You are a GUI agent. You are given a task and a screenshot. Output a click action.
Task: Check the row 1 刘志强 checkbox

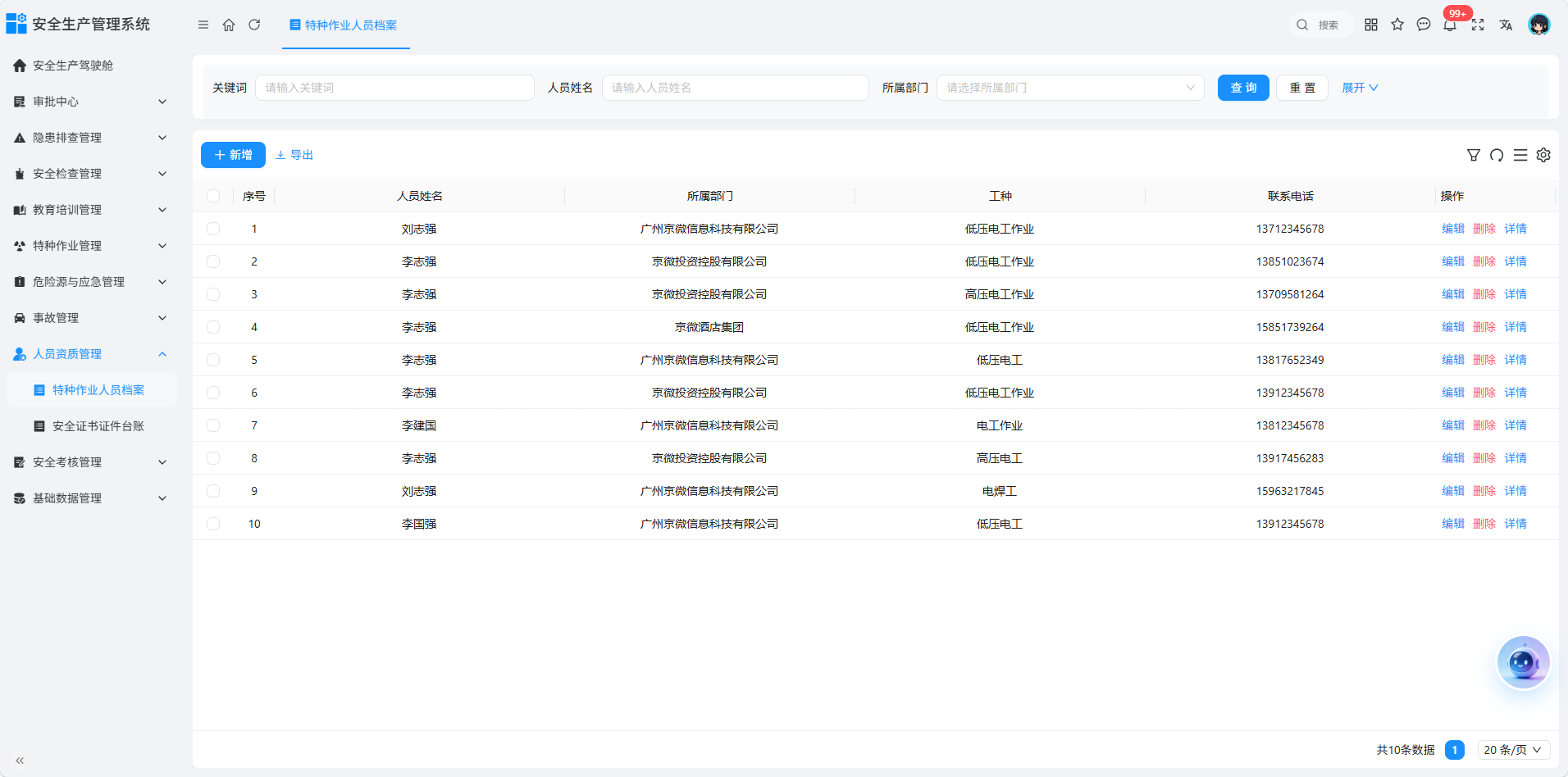[213, 229]
